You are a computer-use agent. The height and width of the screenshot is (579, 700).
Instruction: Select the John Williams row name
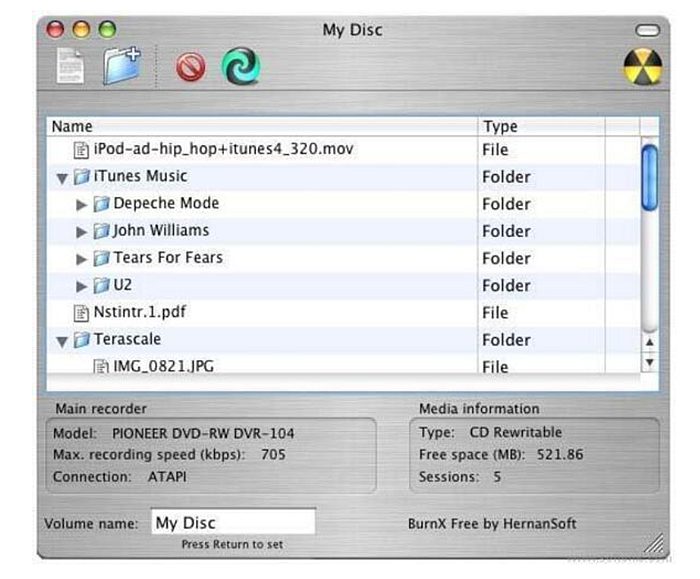click(x=161, y=231)
